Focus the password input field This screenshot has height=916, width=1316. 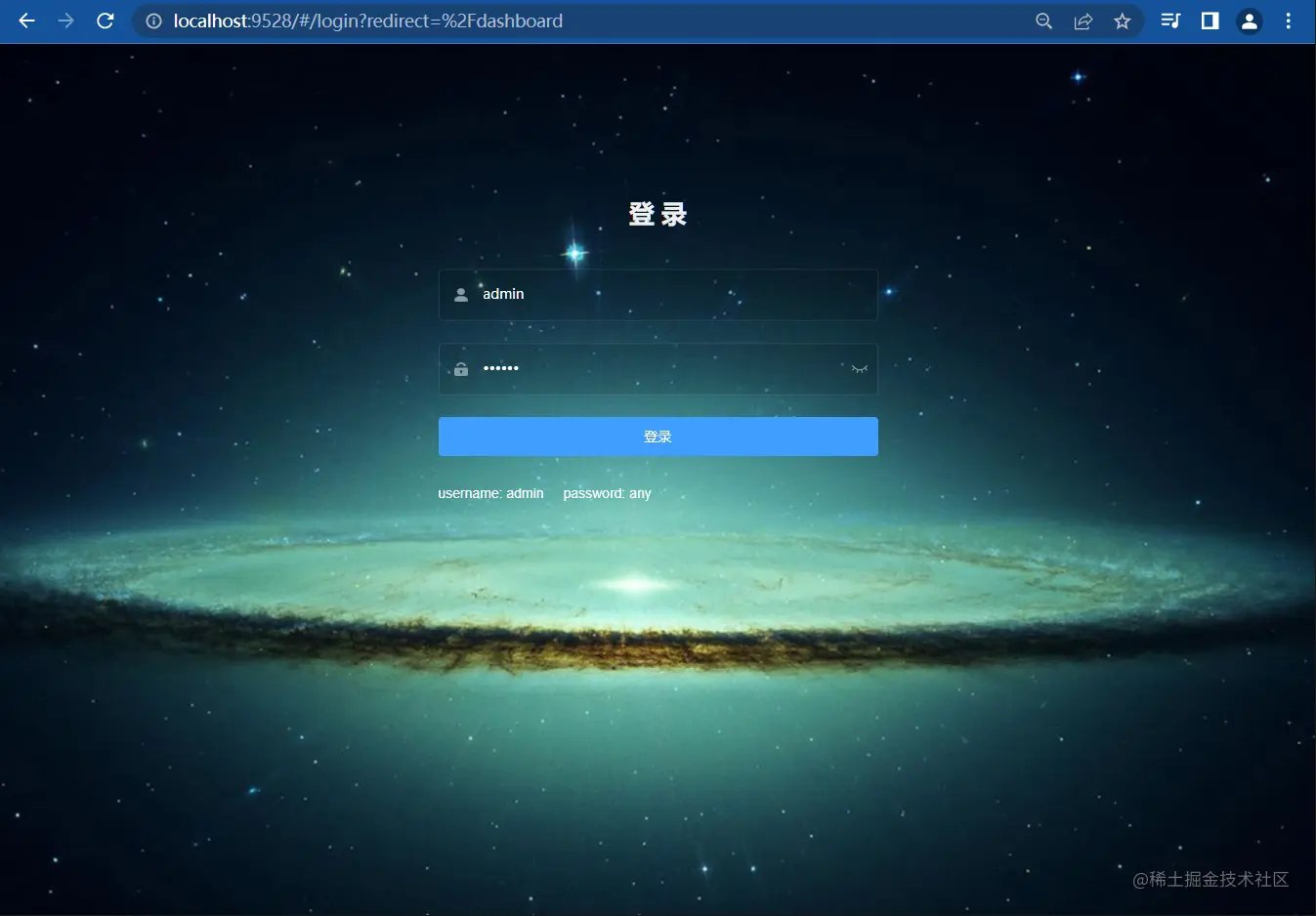pyautogui.click(x=658, y=368)
